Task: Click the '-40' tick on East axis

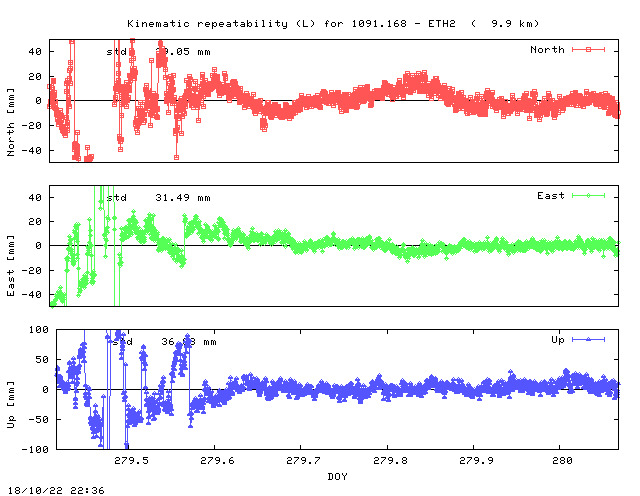Action: [31, 294]
